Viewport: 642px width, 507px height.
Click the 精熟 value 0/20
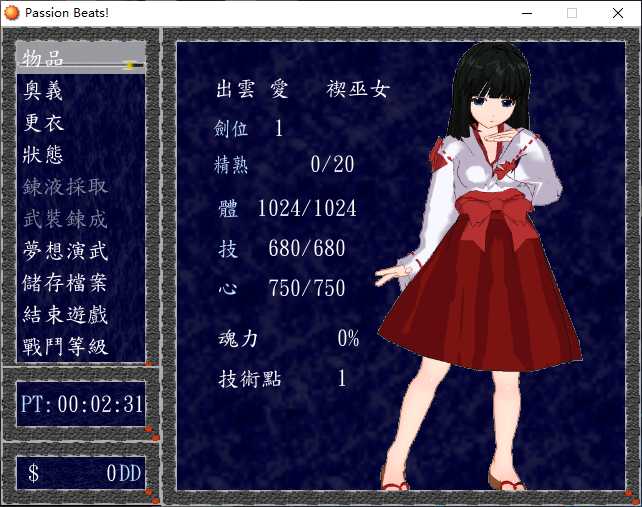[x=332, y=165]
